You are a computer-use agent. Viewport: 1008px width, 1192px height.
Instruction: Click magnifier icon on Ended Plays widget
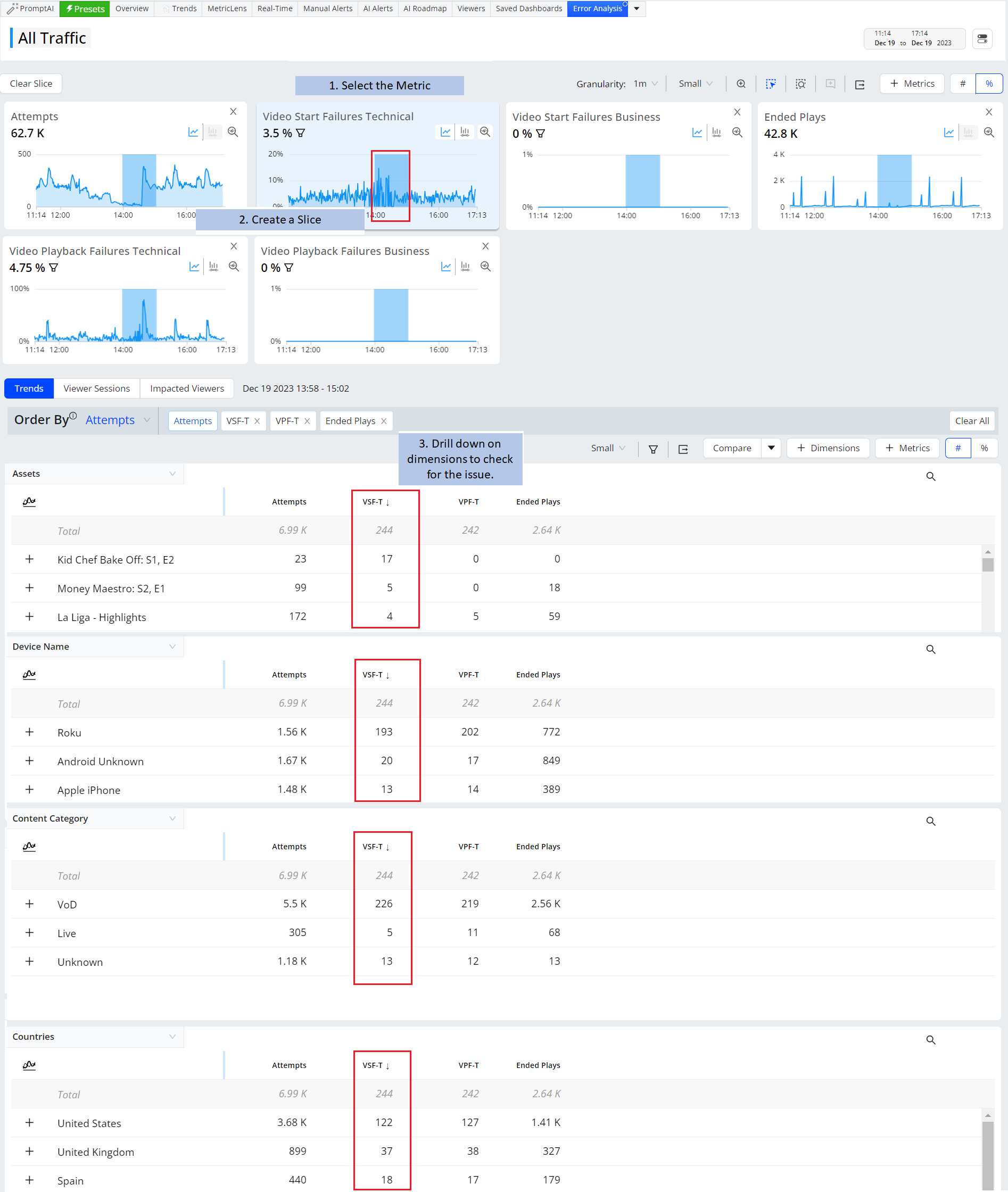point(988,133)
